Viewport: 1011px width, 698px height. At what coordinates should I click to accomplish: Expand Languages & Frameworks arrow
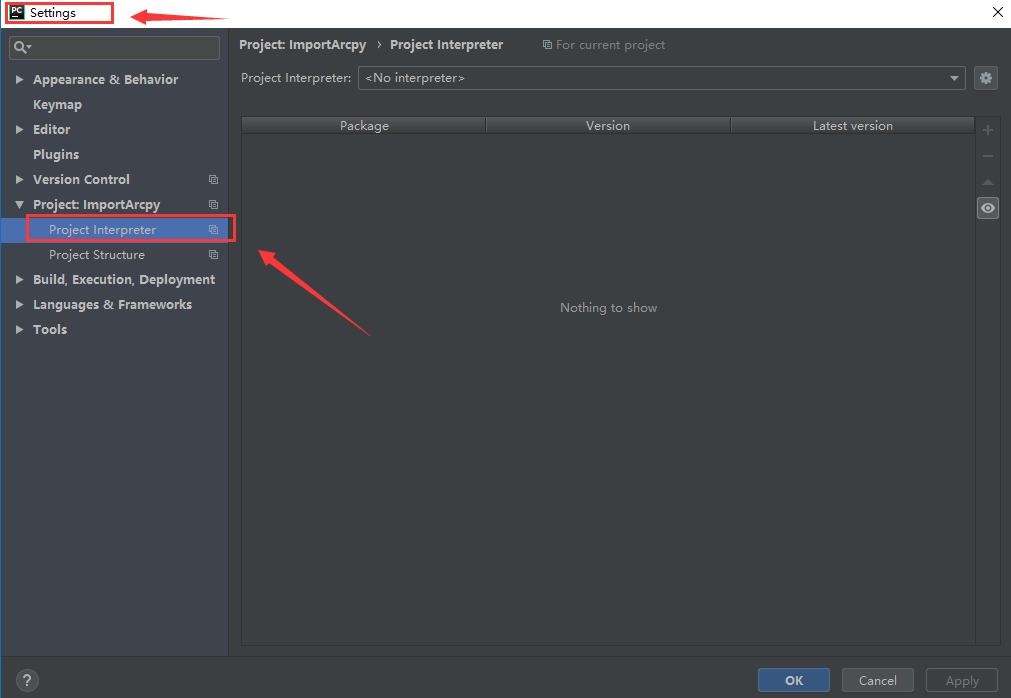point(19,304)
